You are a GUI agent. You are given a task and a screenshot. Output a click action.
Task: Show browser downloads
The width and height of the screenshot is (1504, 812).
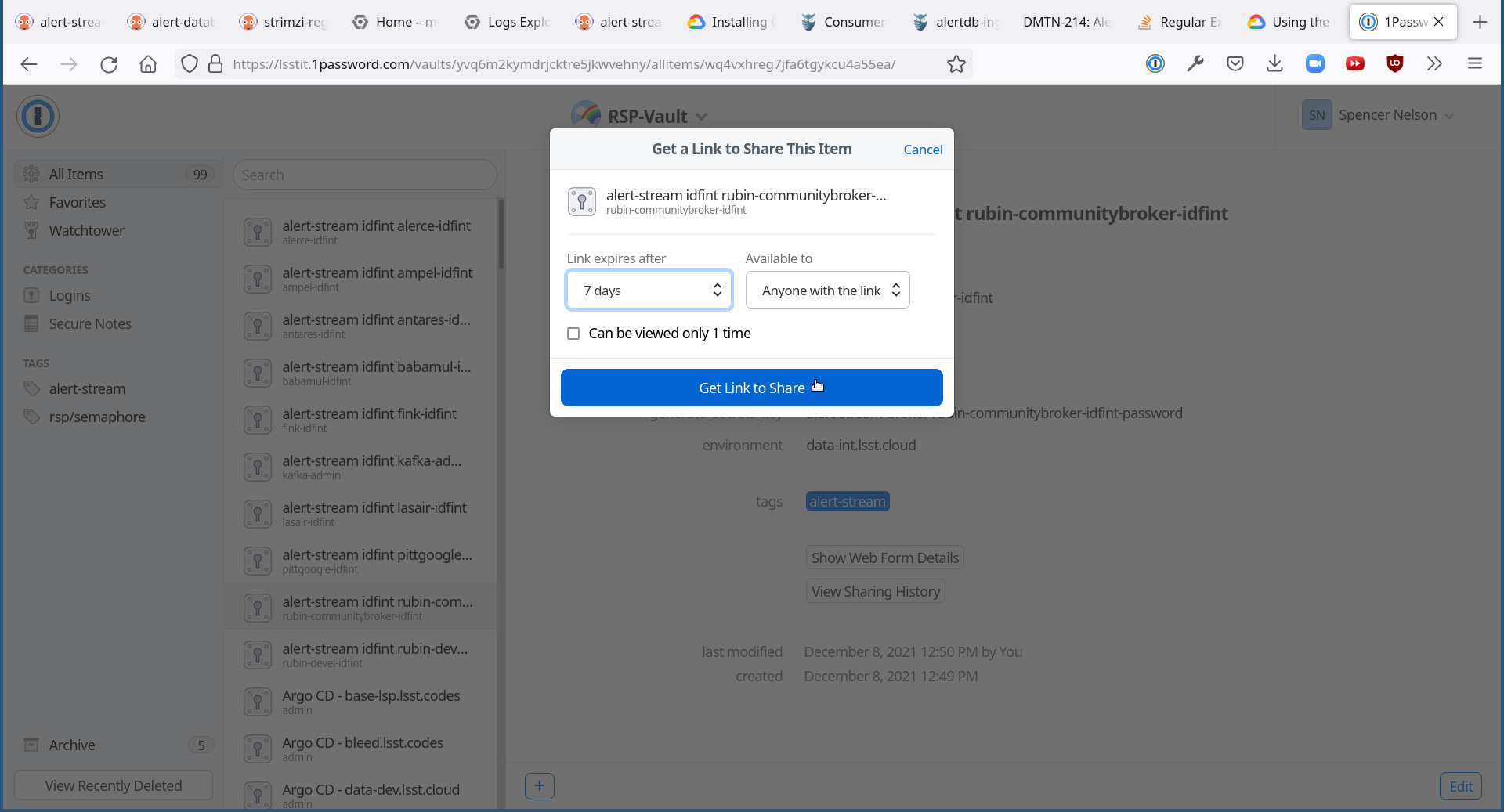(1275, 64)
